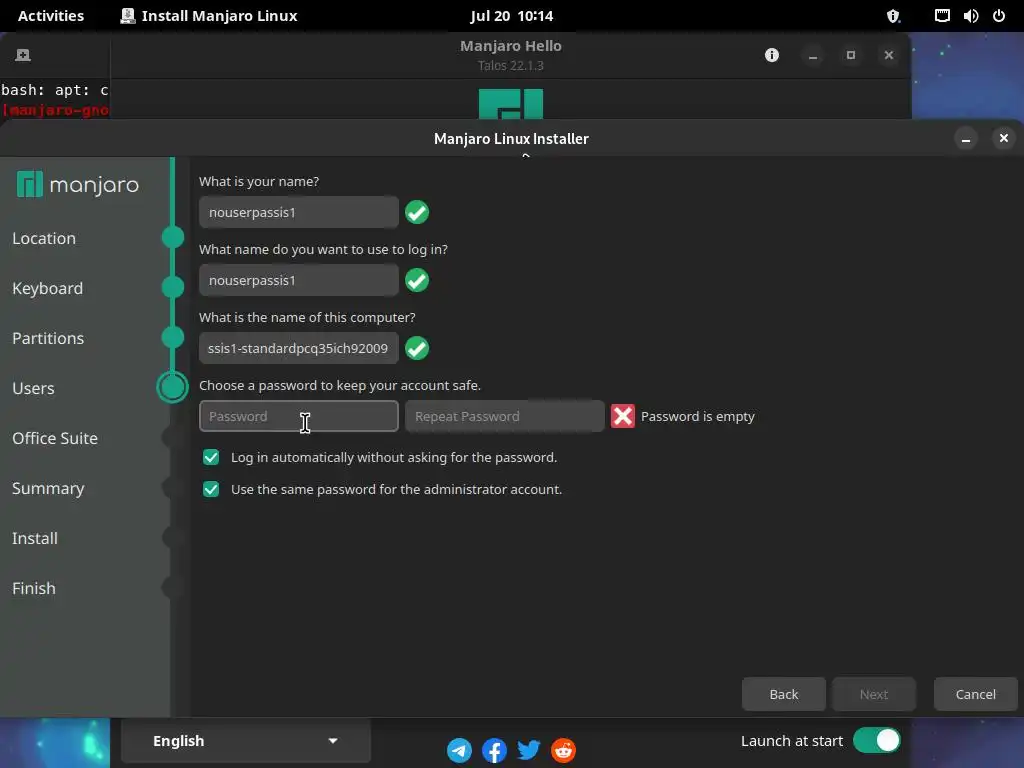The image size is (1024, 768).
Task: Go to Partitions step in sidebar
Action: (48, 338)
